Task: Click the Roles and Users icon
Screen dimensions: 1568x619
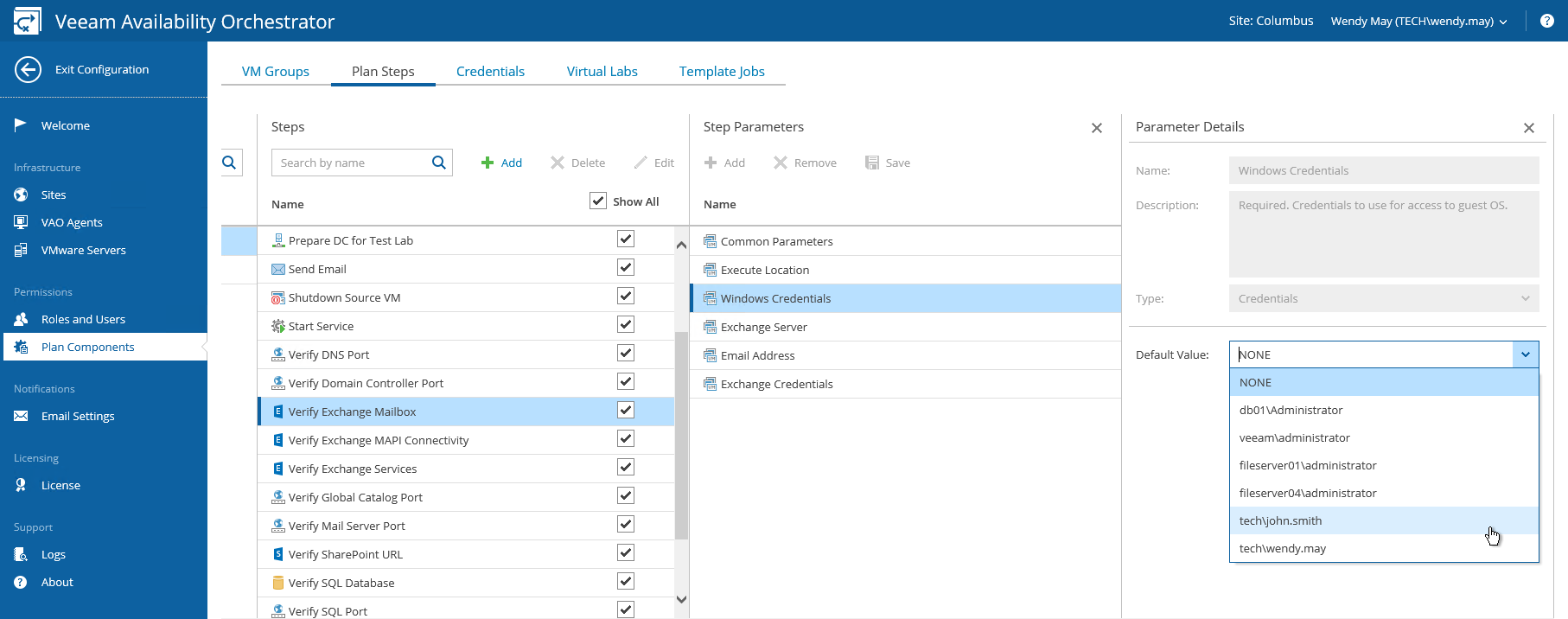Action: [21, 319]
